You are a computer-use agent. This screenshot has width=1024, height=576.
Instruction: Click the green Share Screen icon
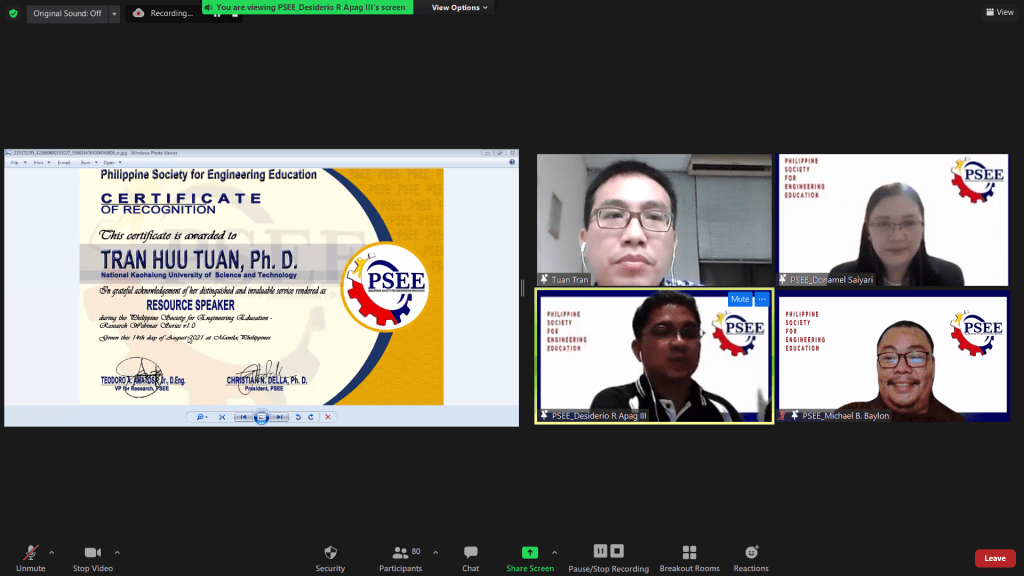click(529, 553)
